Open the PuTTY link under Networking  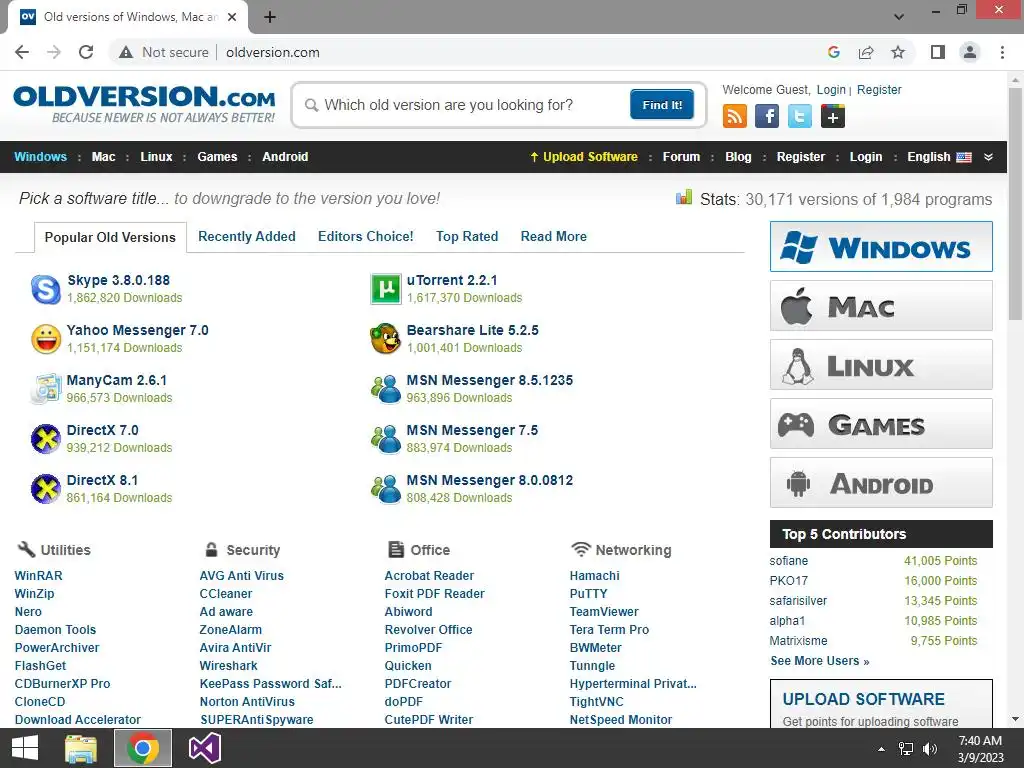[x=588, y=594]
